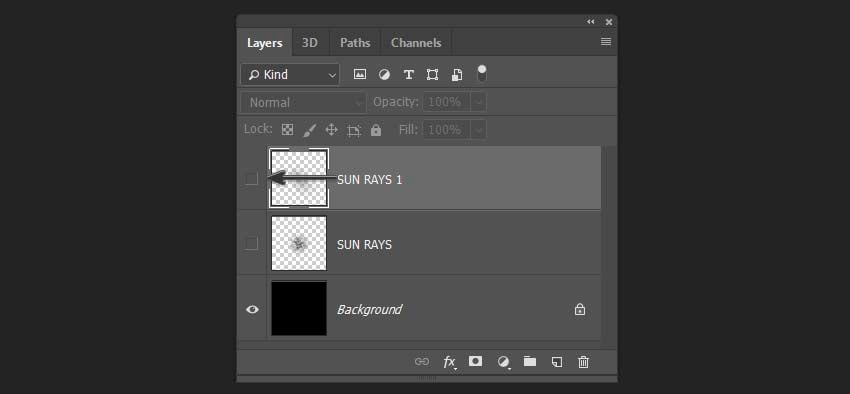Open the Normal blend mode dropdown
The height and width of the screenshot is (394, 850).
(x=304, y=102)
